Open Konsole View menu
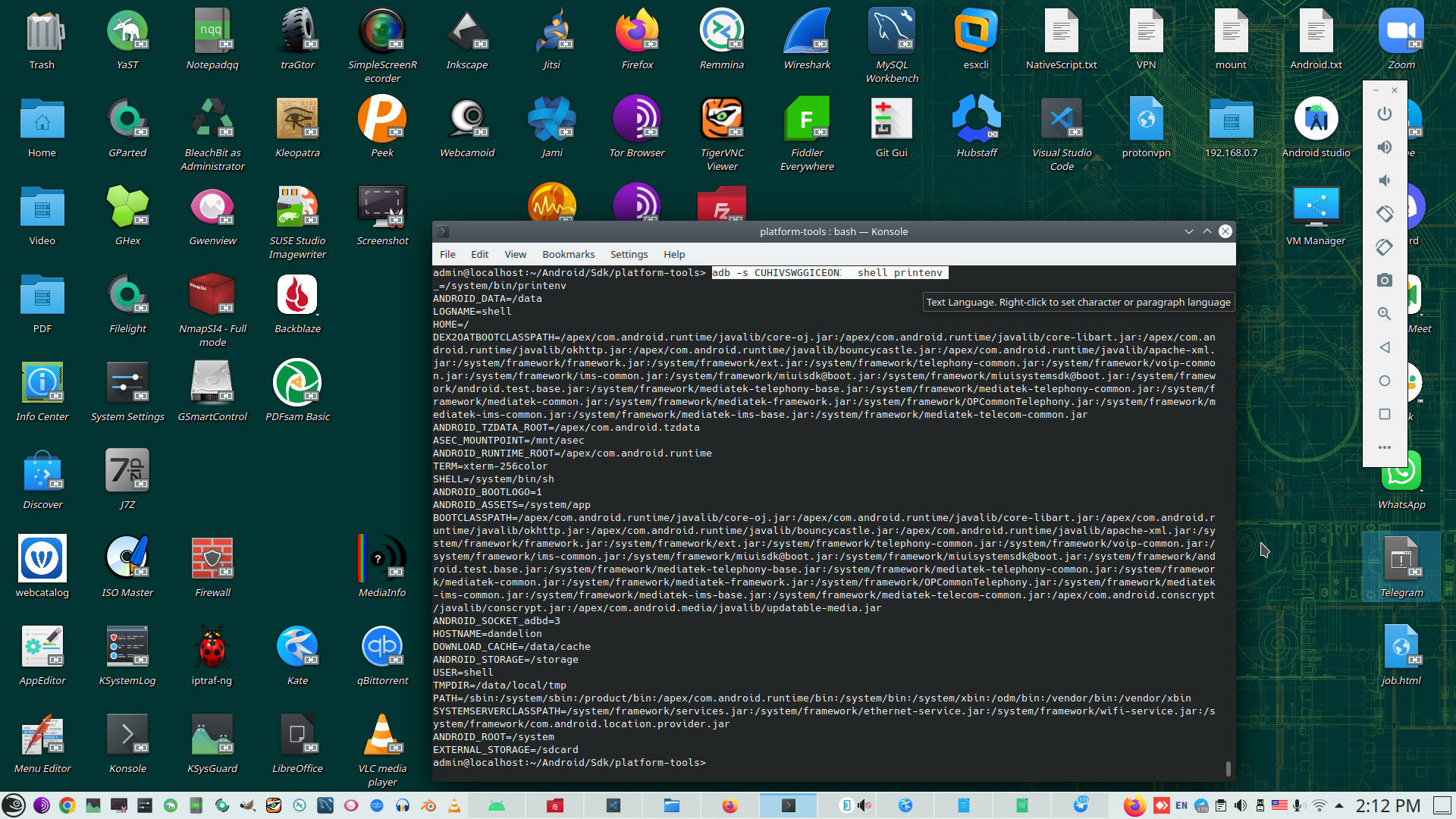 pyautogui.click(x=515, y=254)
